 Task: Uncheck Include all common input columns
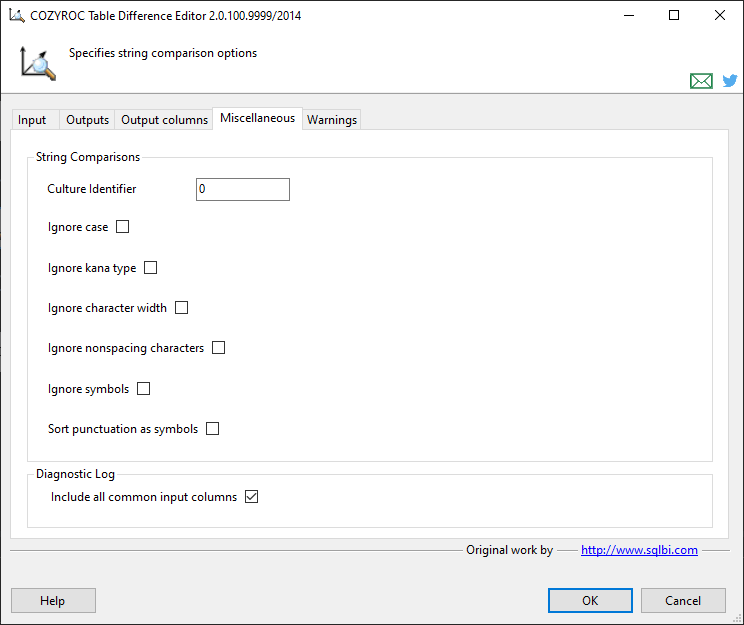click(x=251, y=497)
